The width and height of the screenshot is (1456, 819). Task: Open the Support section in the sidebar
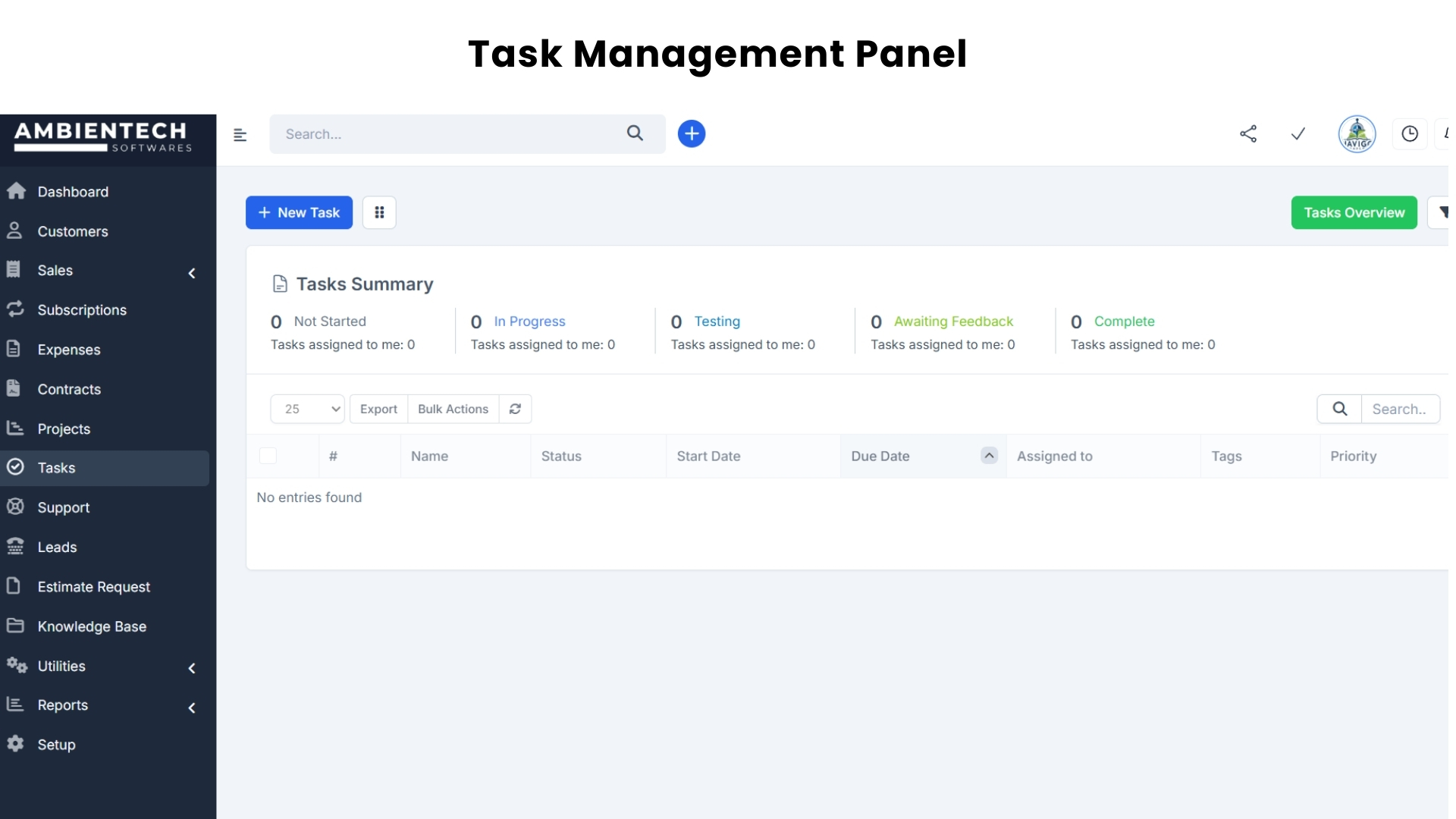tap(64, 507)
